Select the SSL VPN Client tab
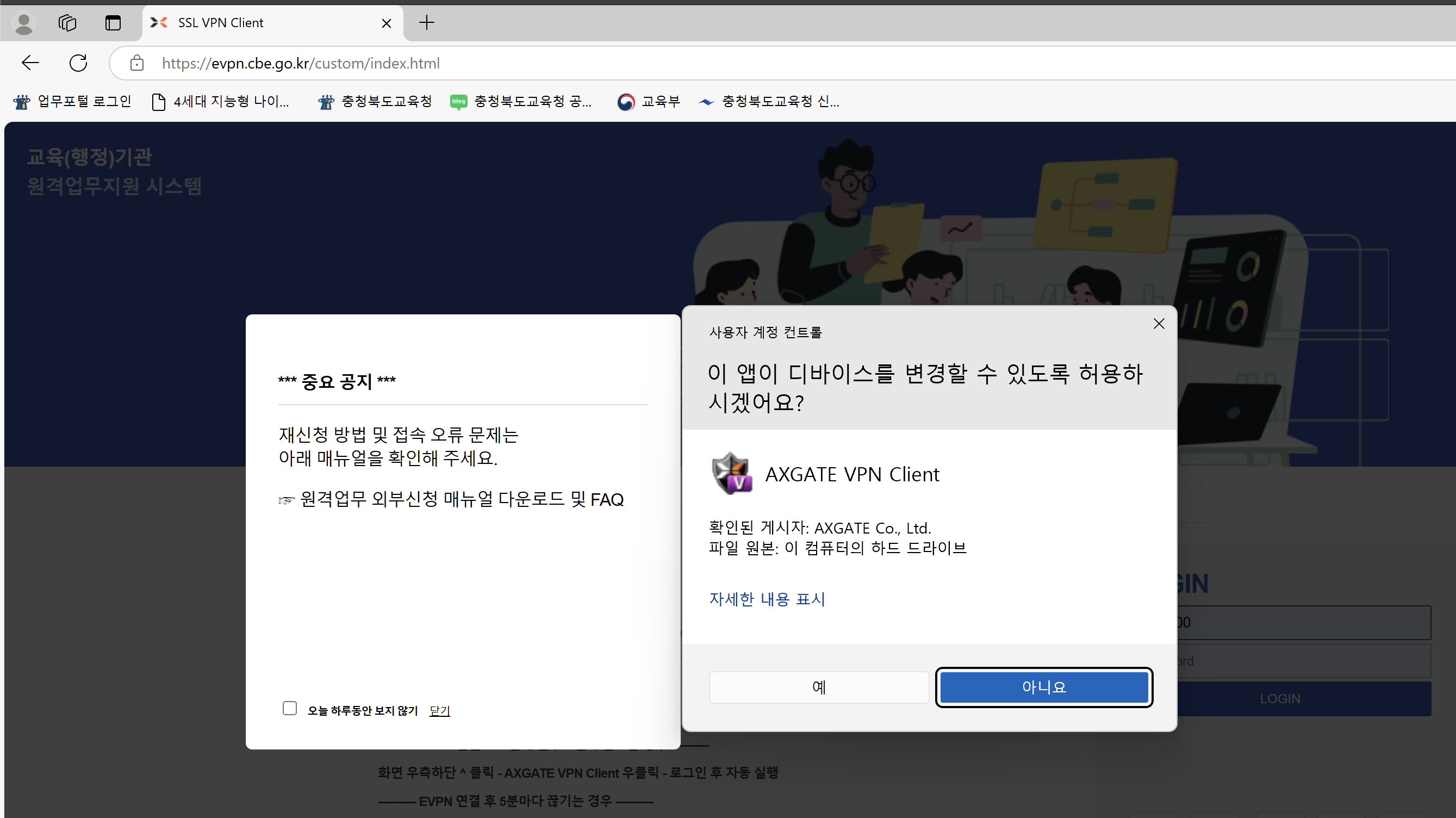The width and height of the screenshot is (1456, 818). (x=254, y=23)
